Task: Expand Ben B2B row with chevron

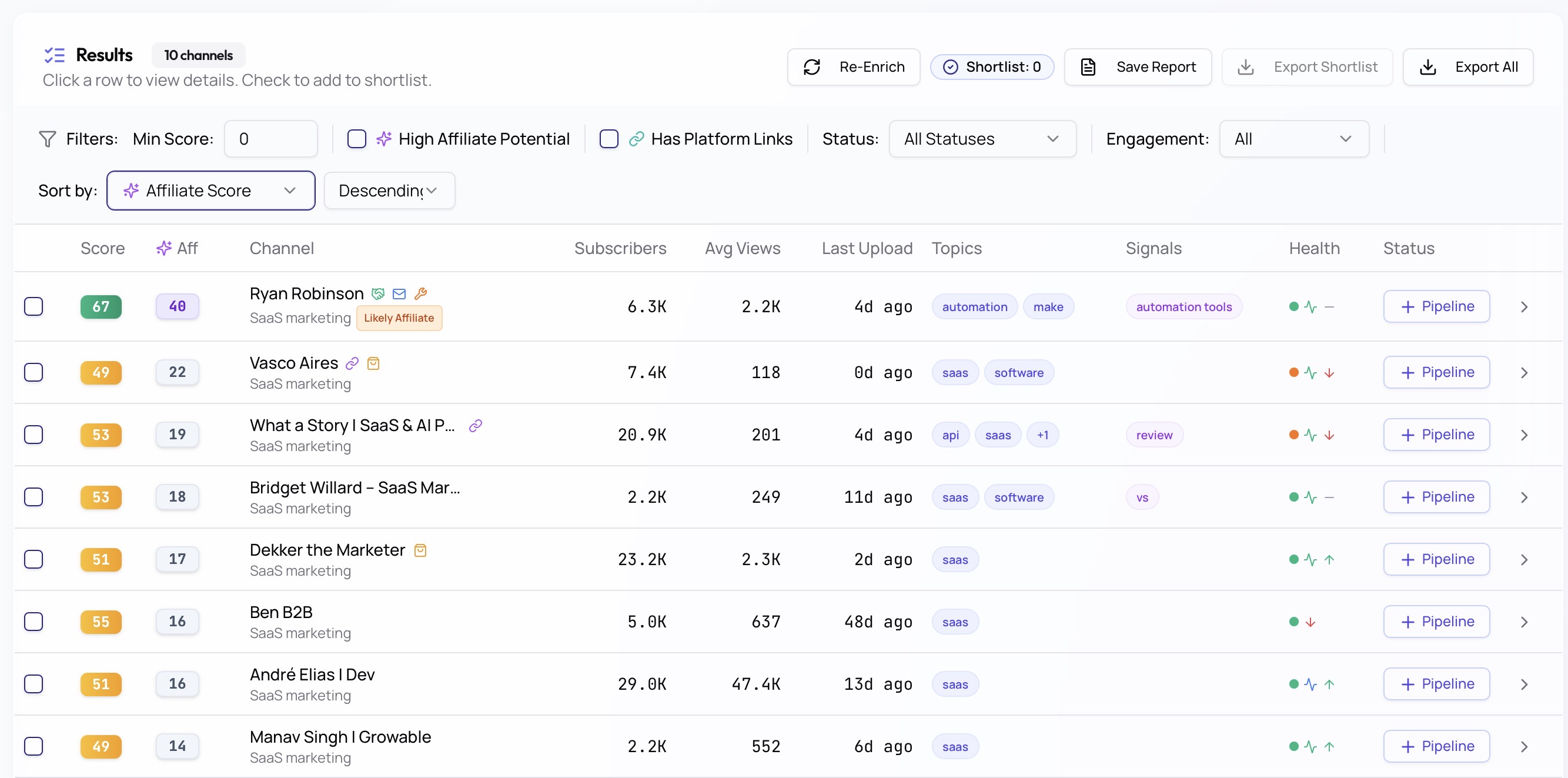Action: [x=1524, y=622]
